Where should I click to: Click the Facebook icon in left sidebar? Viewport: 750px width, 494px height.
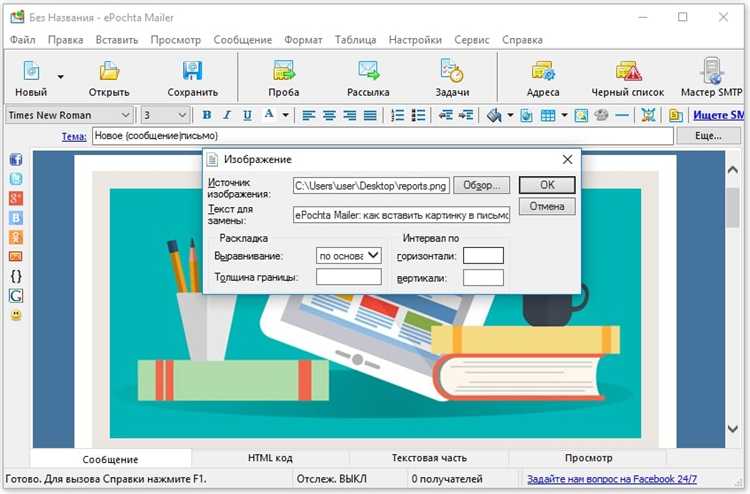(16, 160)
